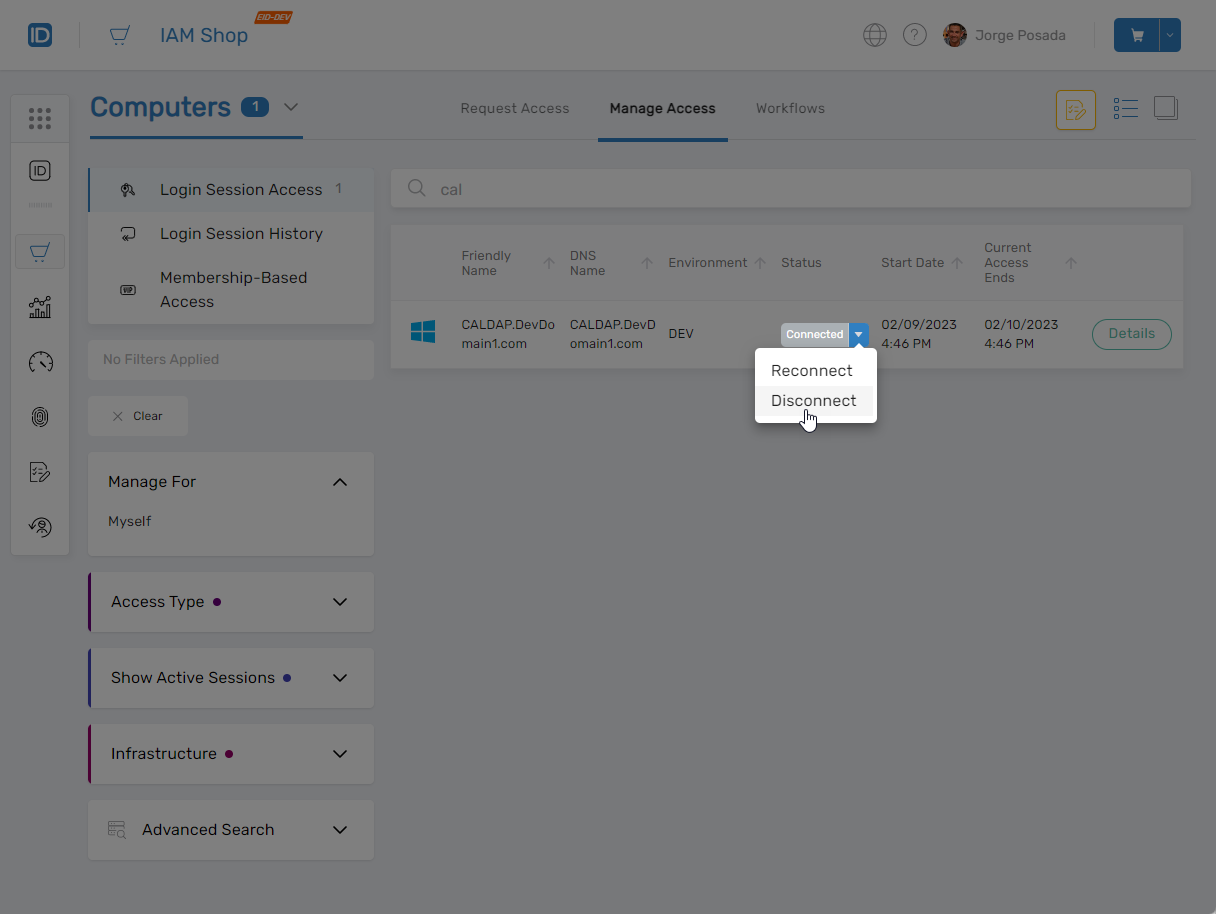Collapse the Manage For panel
Image resolution: width=1216 pixels, height=914 pixels.
340,482
